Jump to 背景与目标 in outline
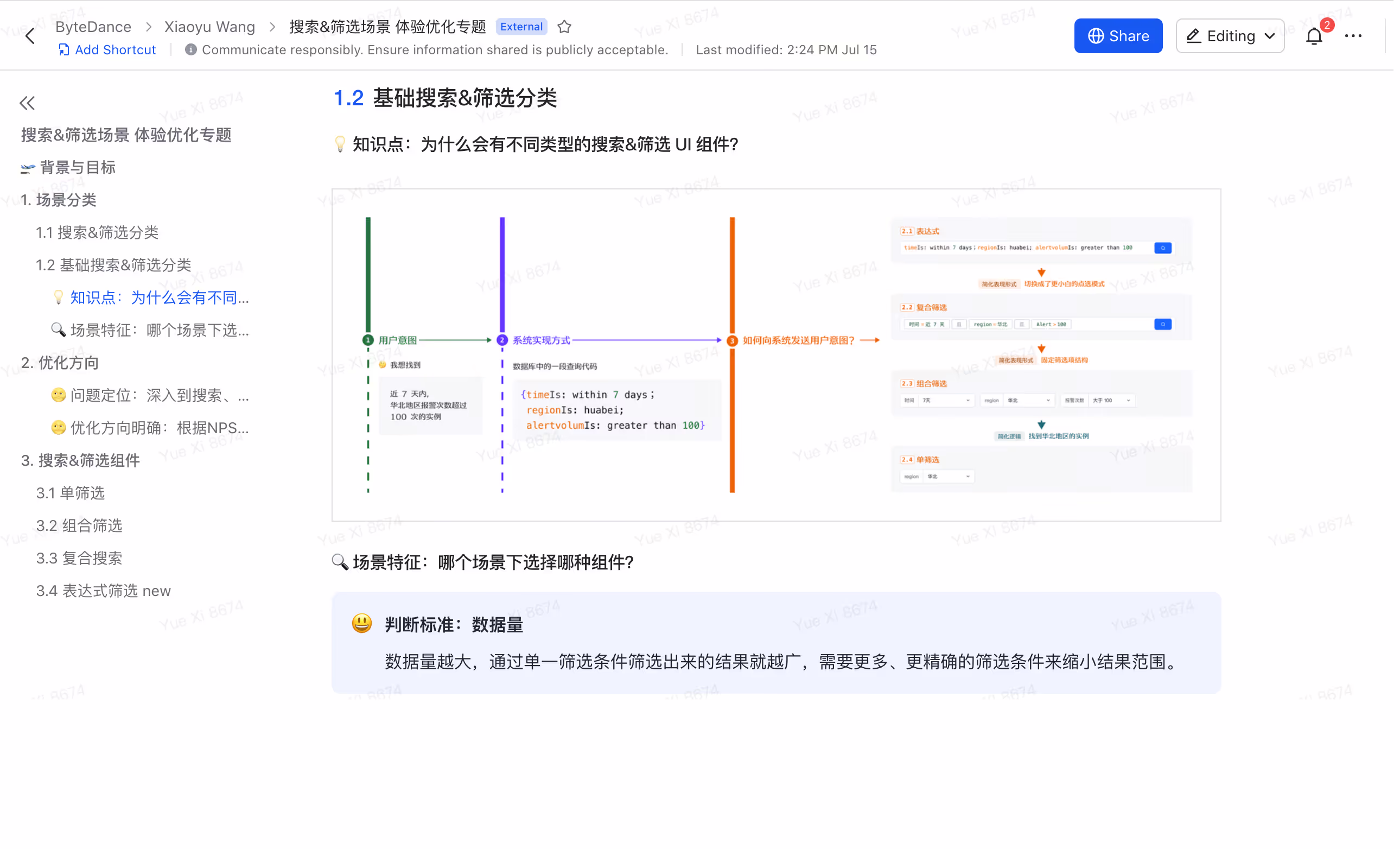 [x=78, y=168]
